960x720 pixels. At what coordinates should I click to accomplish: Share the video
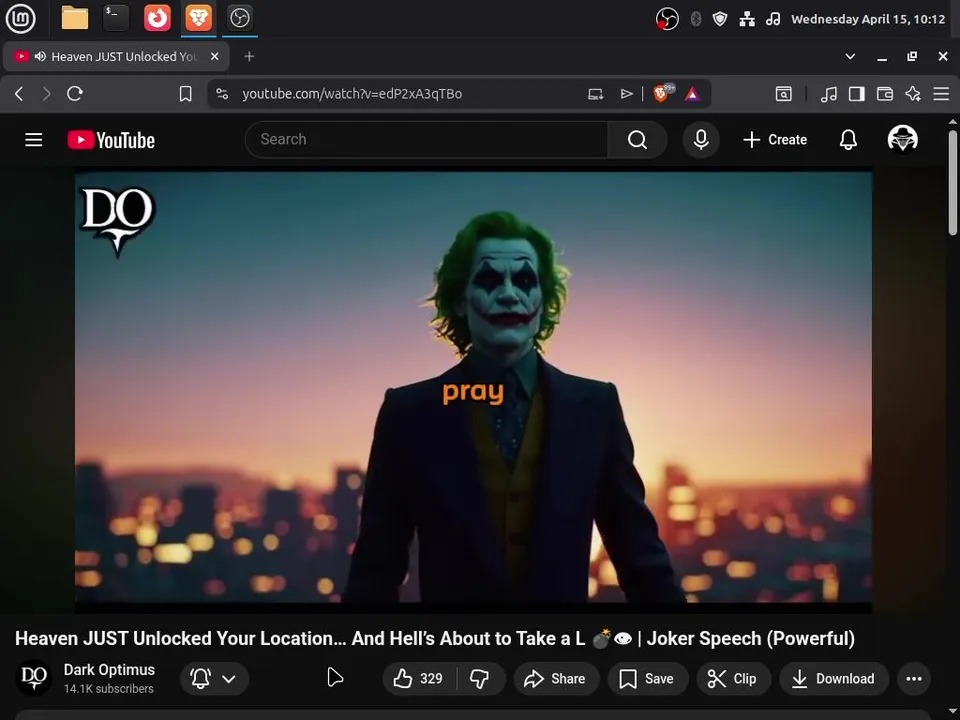tap(556, 678)
